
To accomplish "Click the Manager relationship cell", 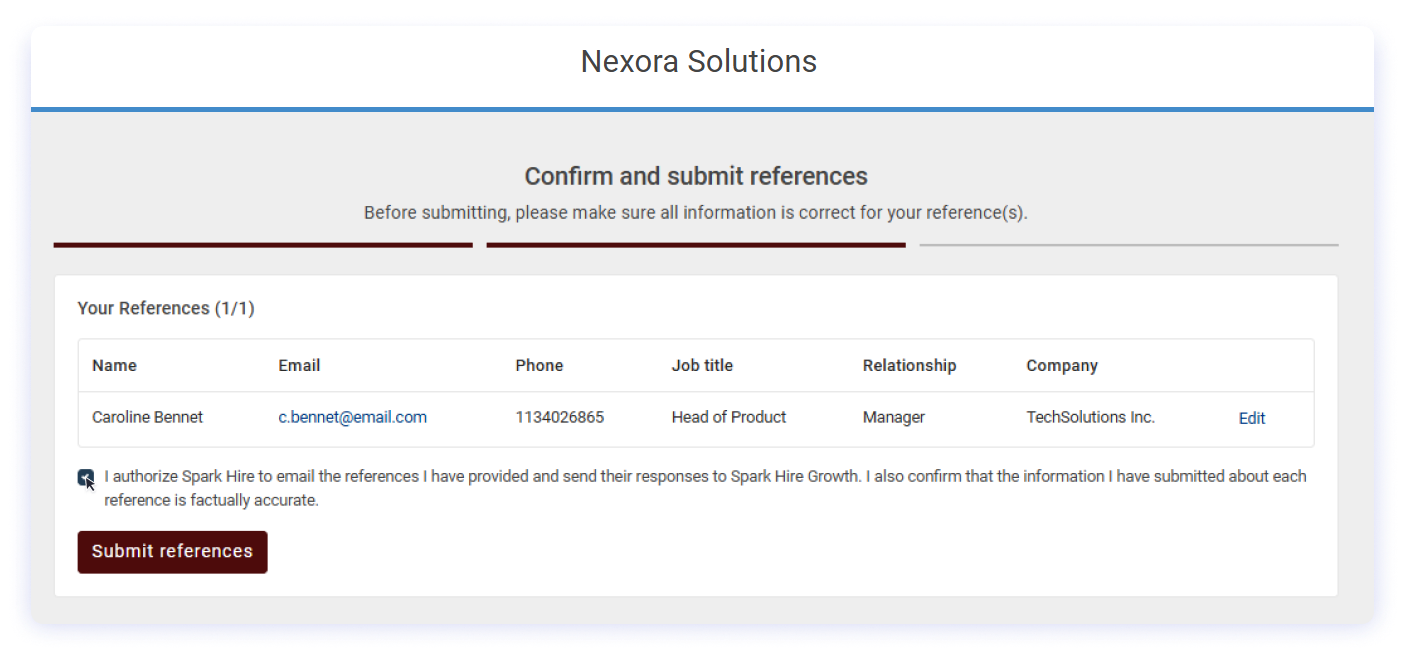I will click(893, 417).
